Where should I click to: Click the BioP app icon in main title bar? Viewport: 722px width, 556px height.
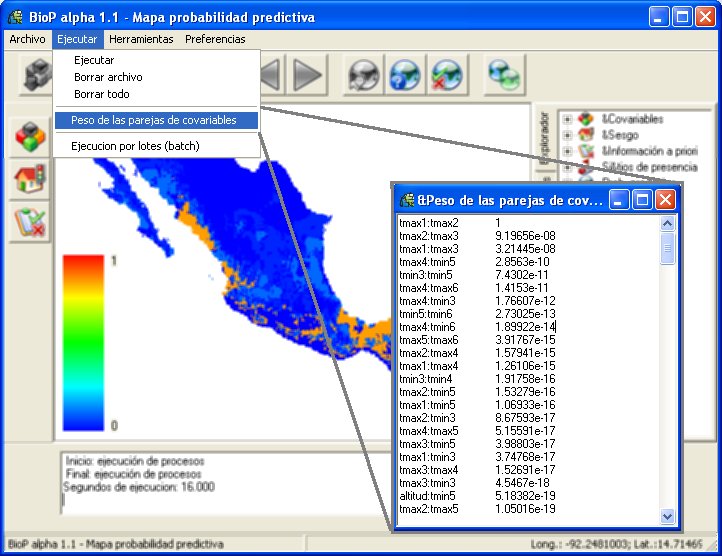coord(16,17)
